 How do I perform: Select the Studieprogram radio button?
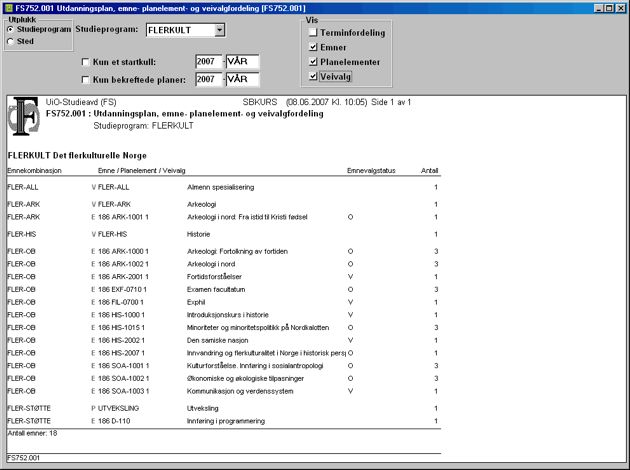(10, 29)
